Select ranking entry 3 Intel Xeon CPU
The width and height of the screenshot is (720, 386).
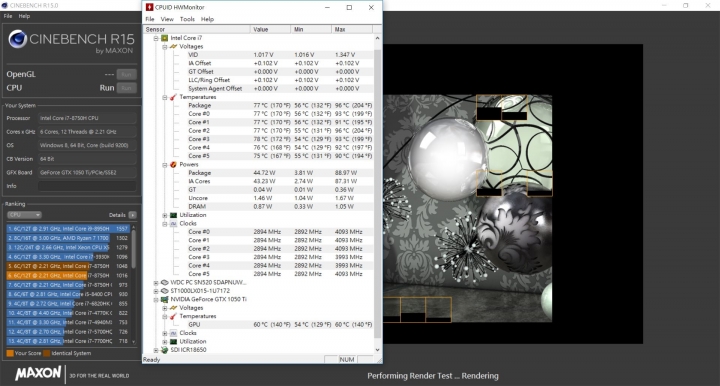(68, 247)
